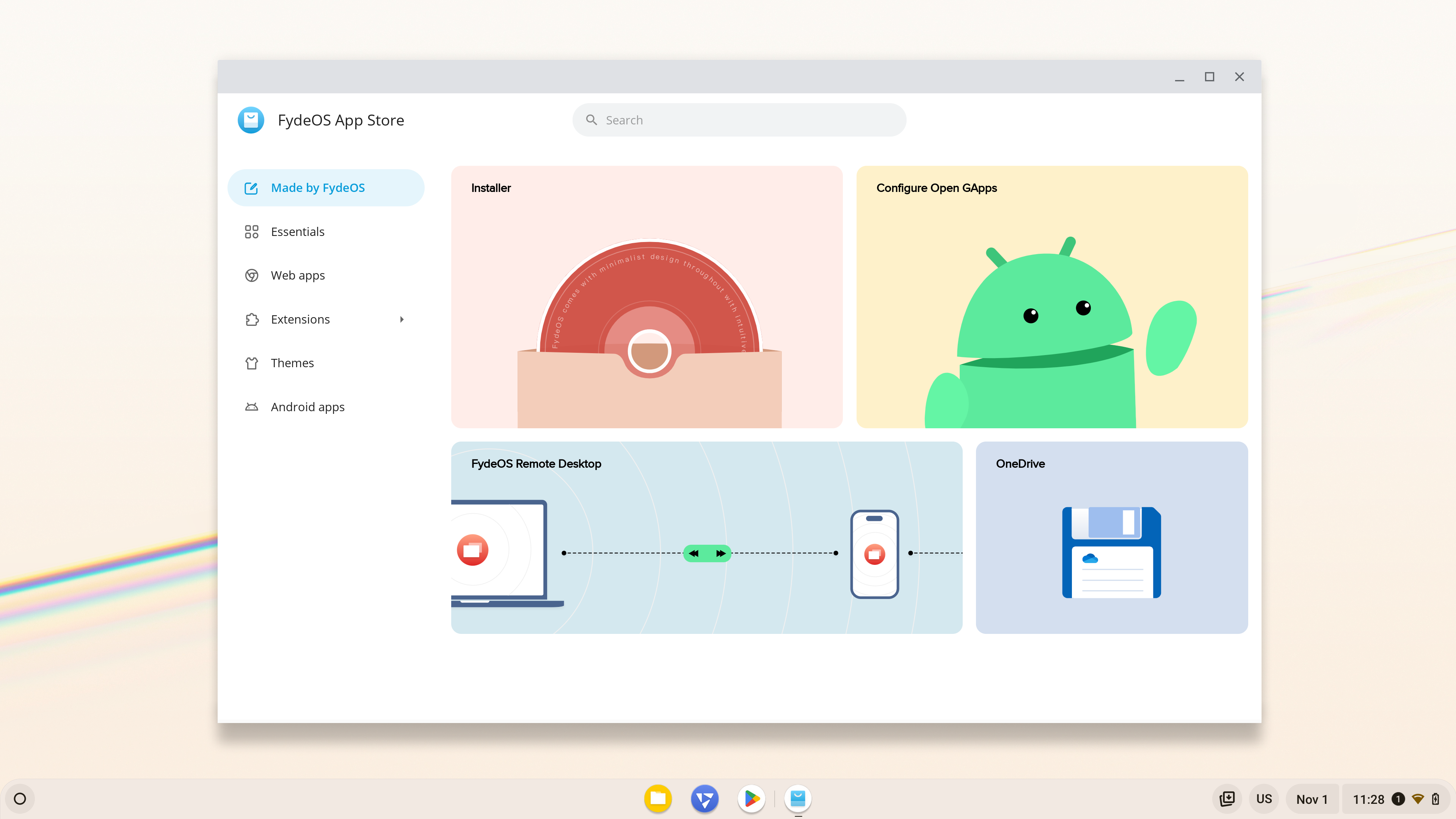The height and width of the screenshot is (819, 1456).
Task: Expand the Extensions submenu arrow
Action: tap(402, 319)
